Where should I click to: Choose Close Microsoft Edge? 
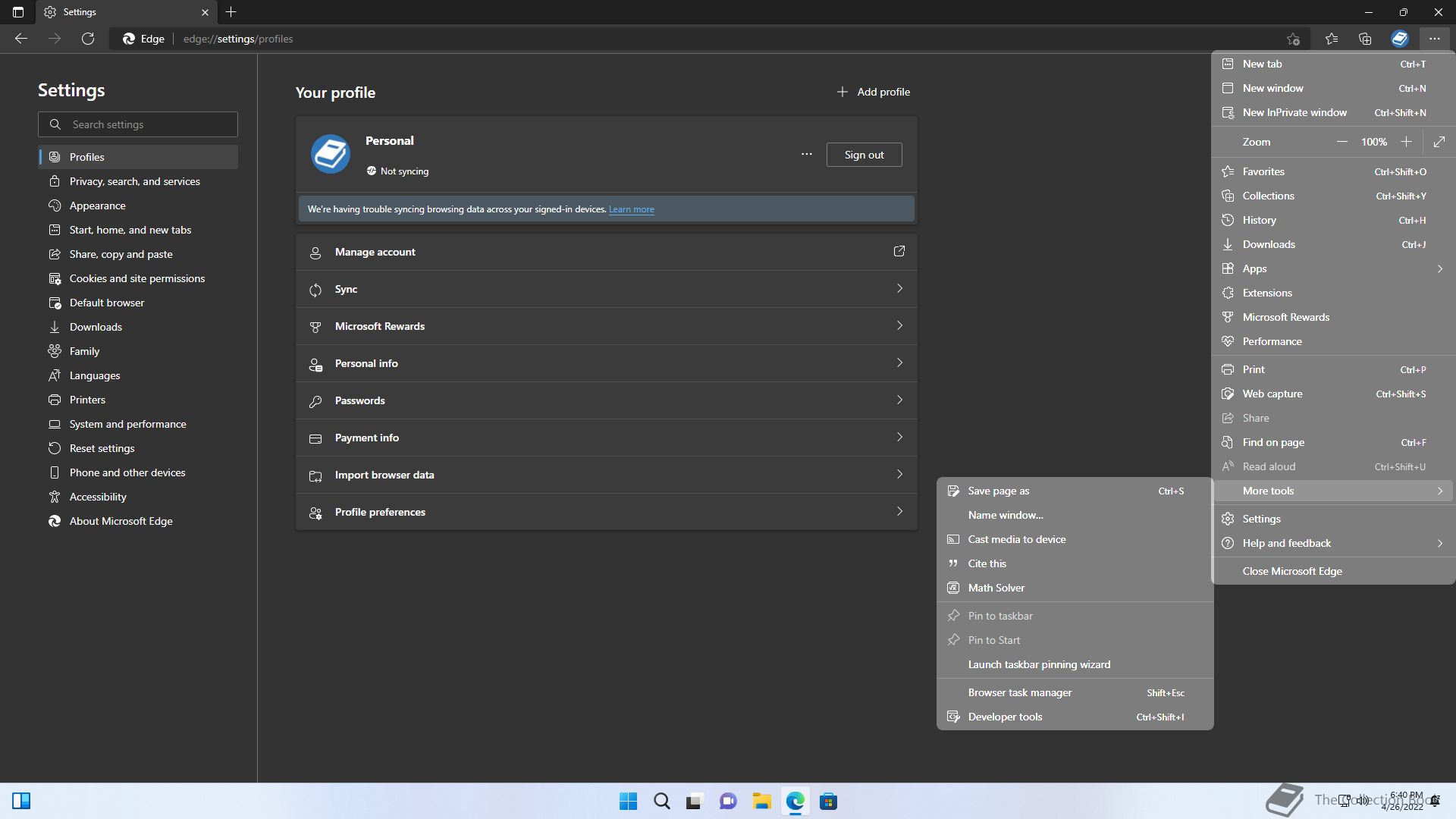pyautogui.click(x=1333, y=571)
